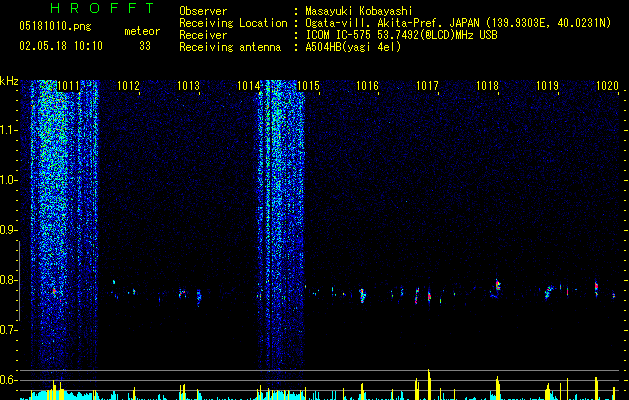Click the 1020 time marker
This screenshot has width=629, height=400.
tap(607, 86)
